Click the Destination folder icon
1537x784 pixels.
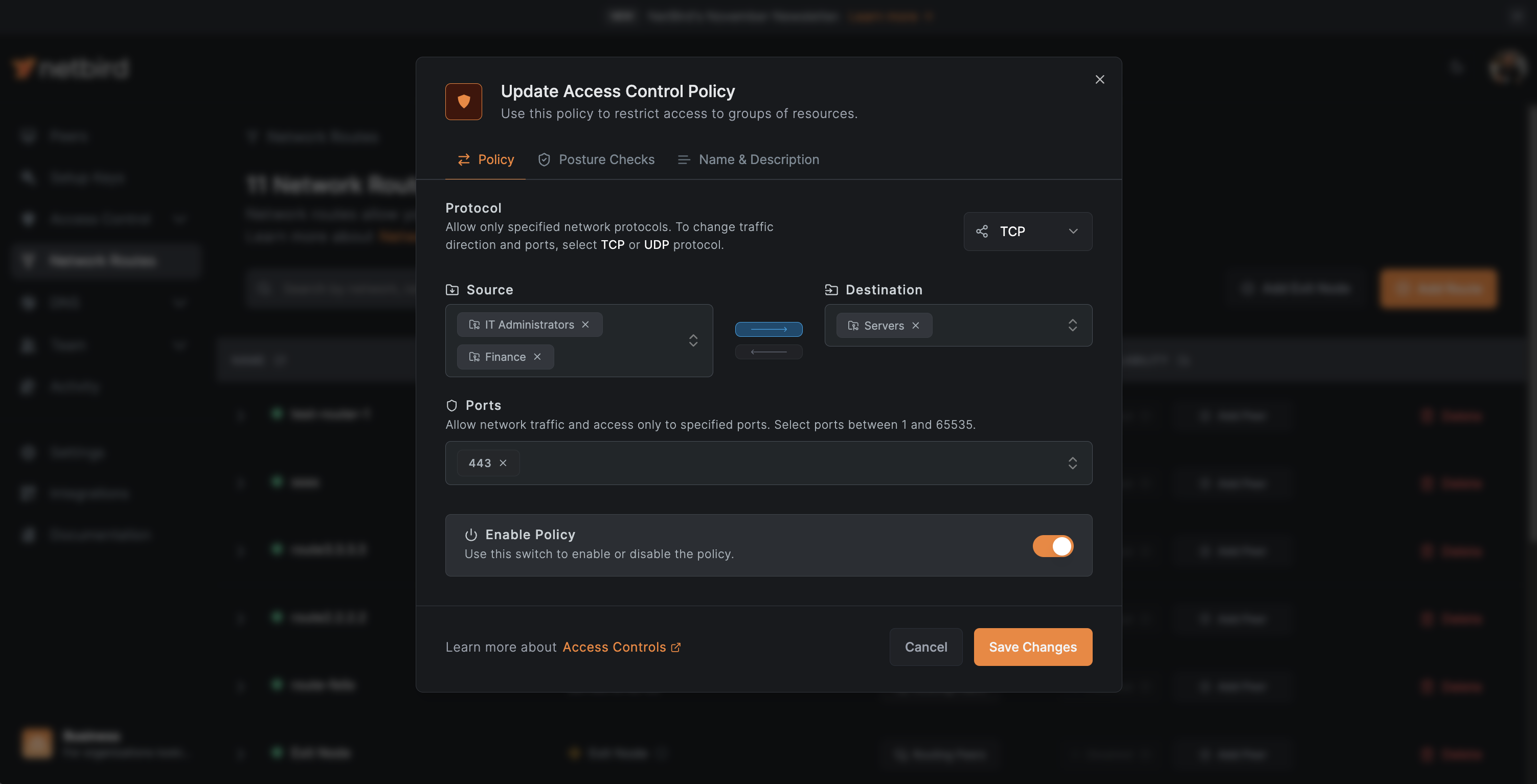click(x=831, y=289)
